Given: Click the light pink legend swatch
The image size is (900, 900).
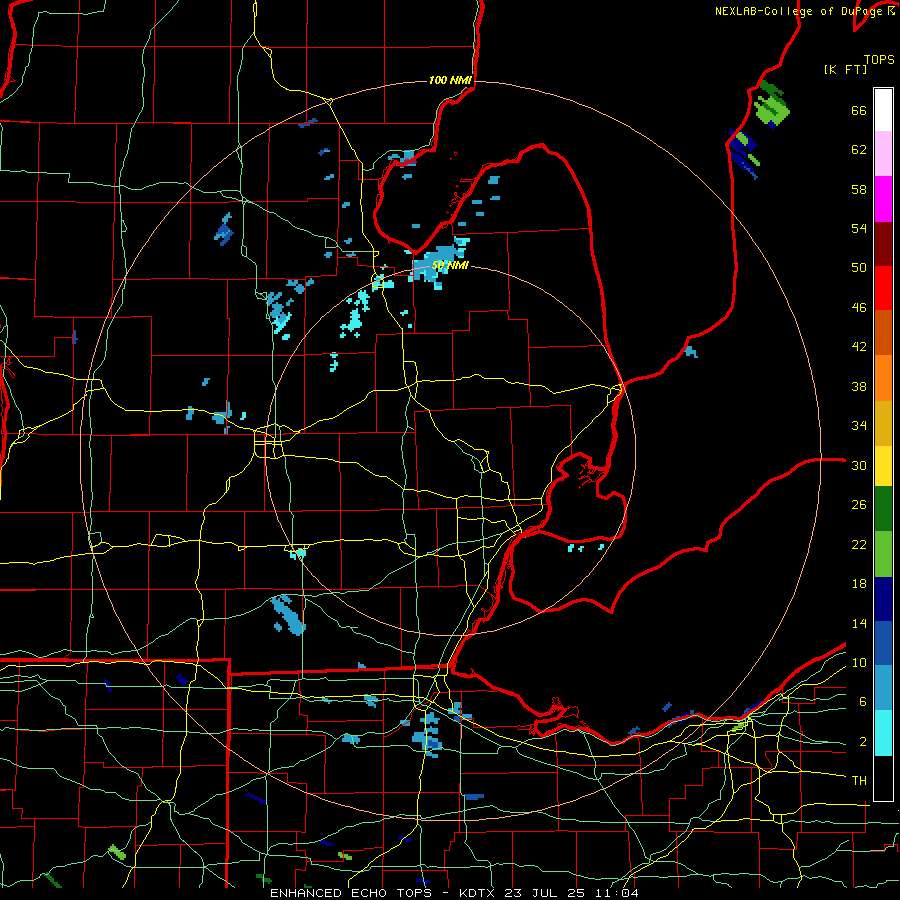Looking at the screenshot, I should [x=883, y=153].
